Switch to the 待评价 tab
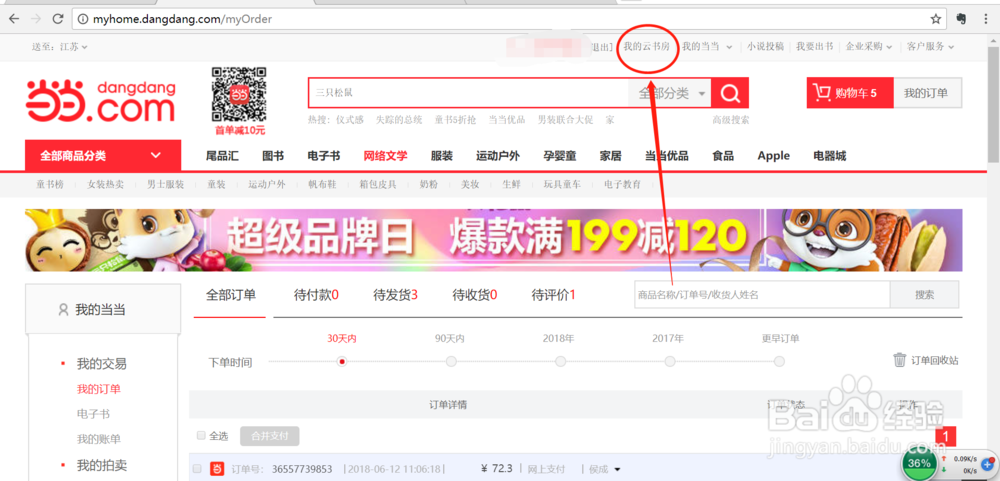 (554, 295)
